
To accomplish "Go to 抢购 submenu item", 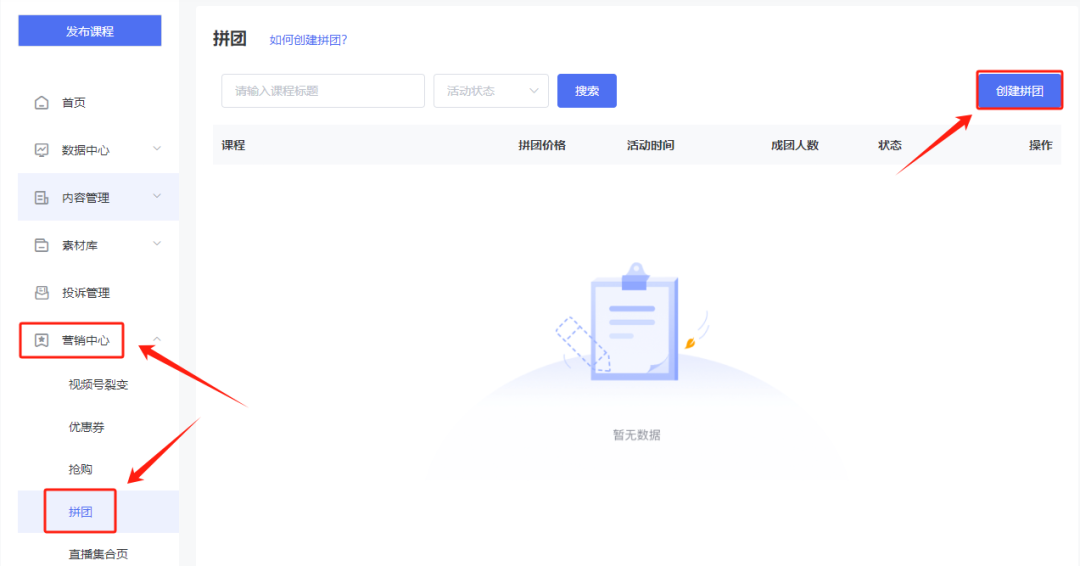I will [x=80, y=469].
